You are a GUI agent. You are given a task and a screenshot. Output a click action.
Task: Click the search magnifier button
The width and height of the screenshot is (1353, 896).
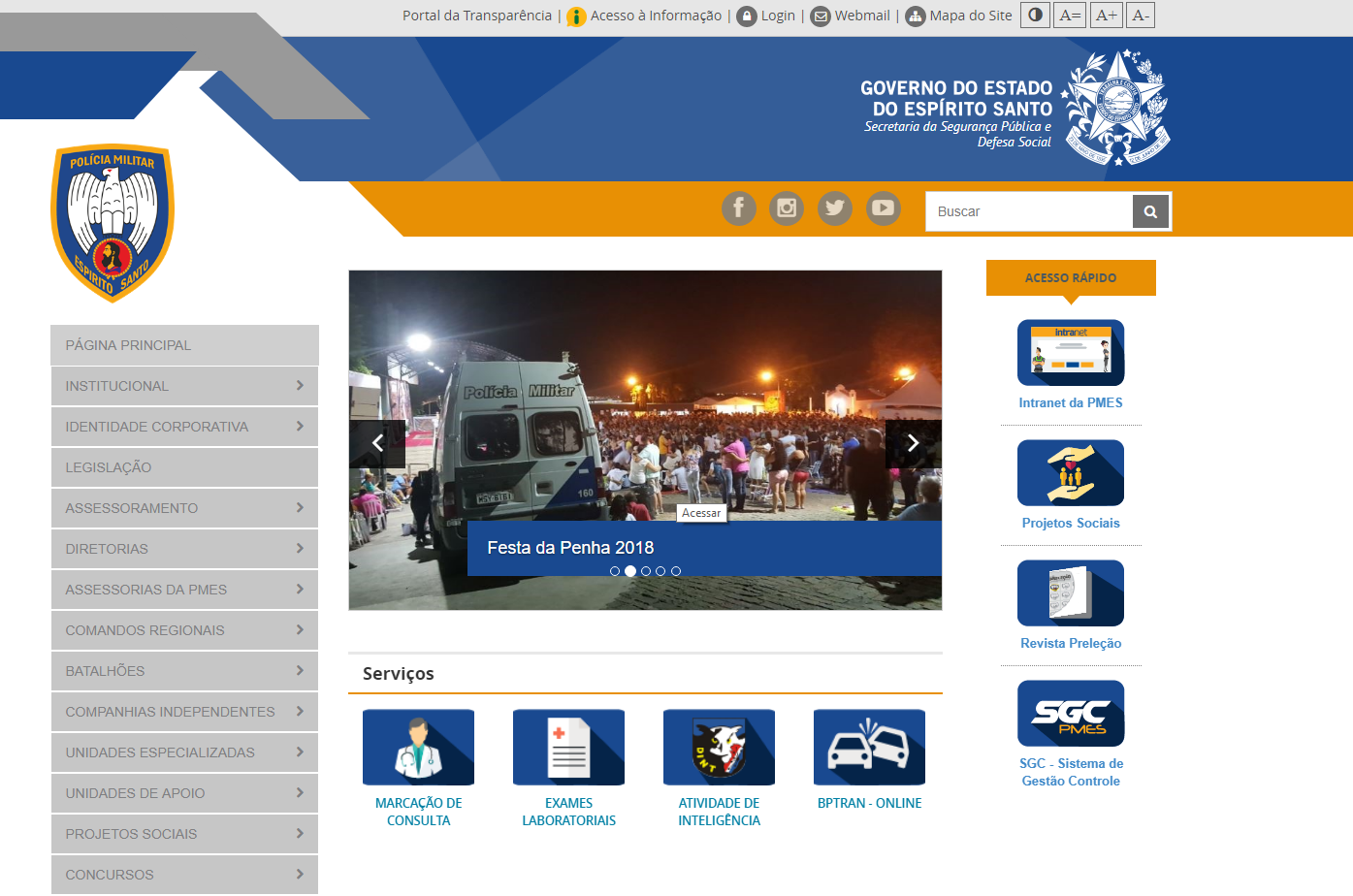[1150, 211]
